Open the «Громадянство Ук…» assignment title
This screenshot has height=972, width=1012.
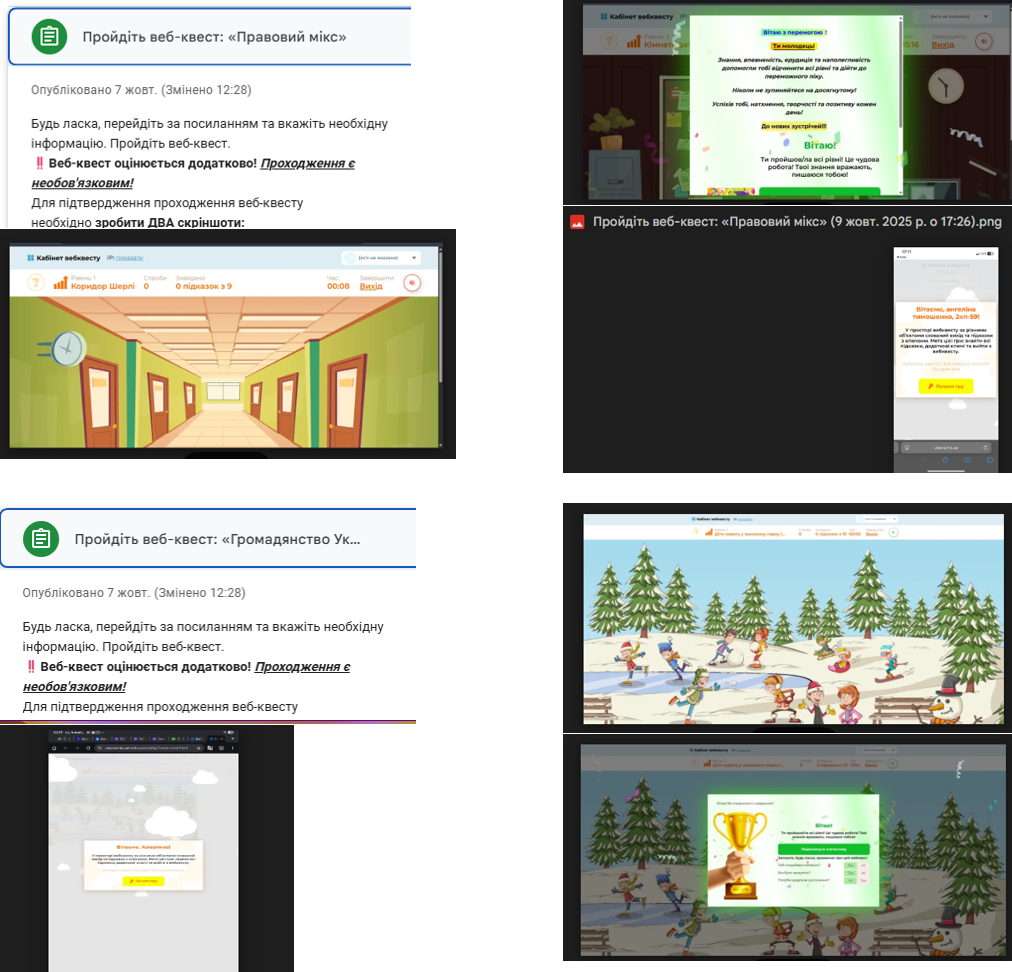217,539
